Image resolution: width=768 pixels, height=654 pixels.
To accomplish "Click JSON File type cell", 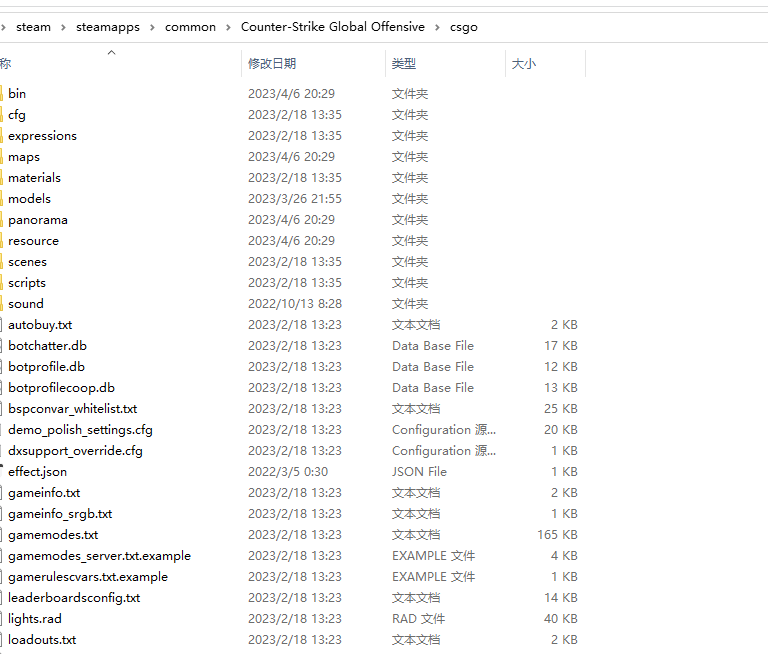I will [419, 472].
